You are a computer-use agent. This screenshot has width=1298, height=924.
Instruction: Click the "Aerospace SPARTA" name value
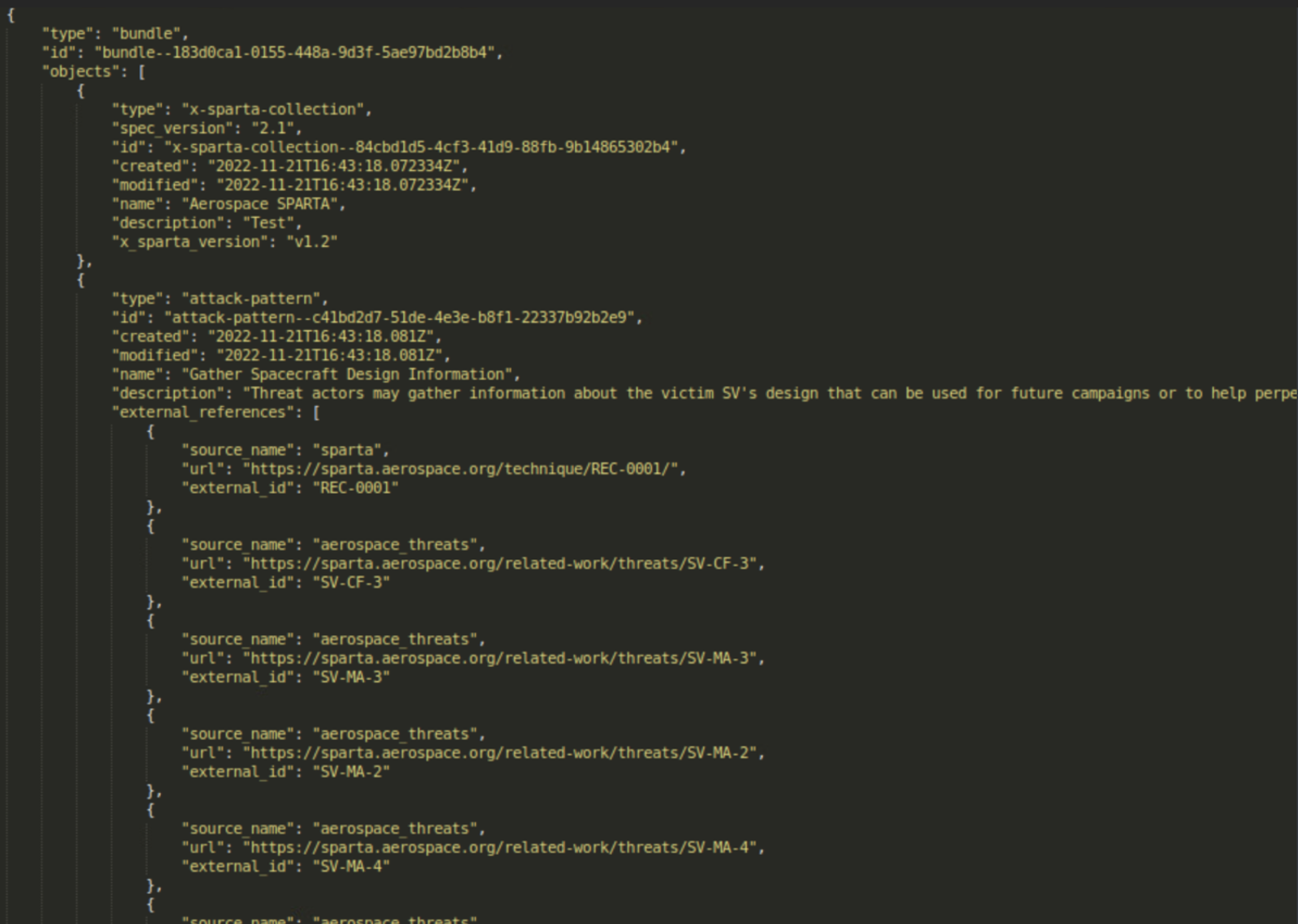pos(259,204)
